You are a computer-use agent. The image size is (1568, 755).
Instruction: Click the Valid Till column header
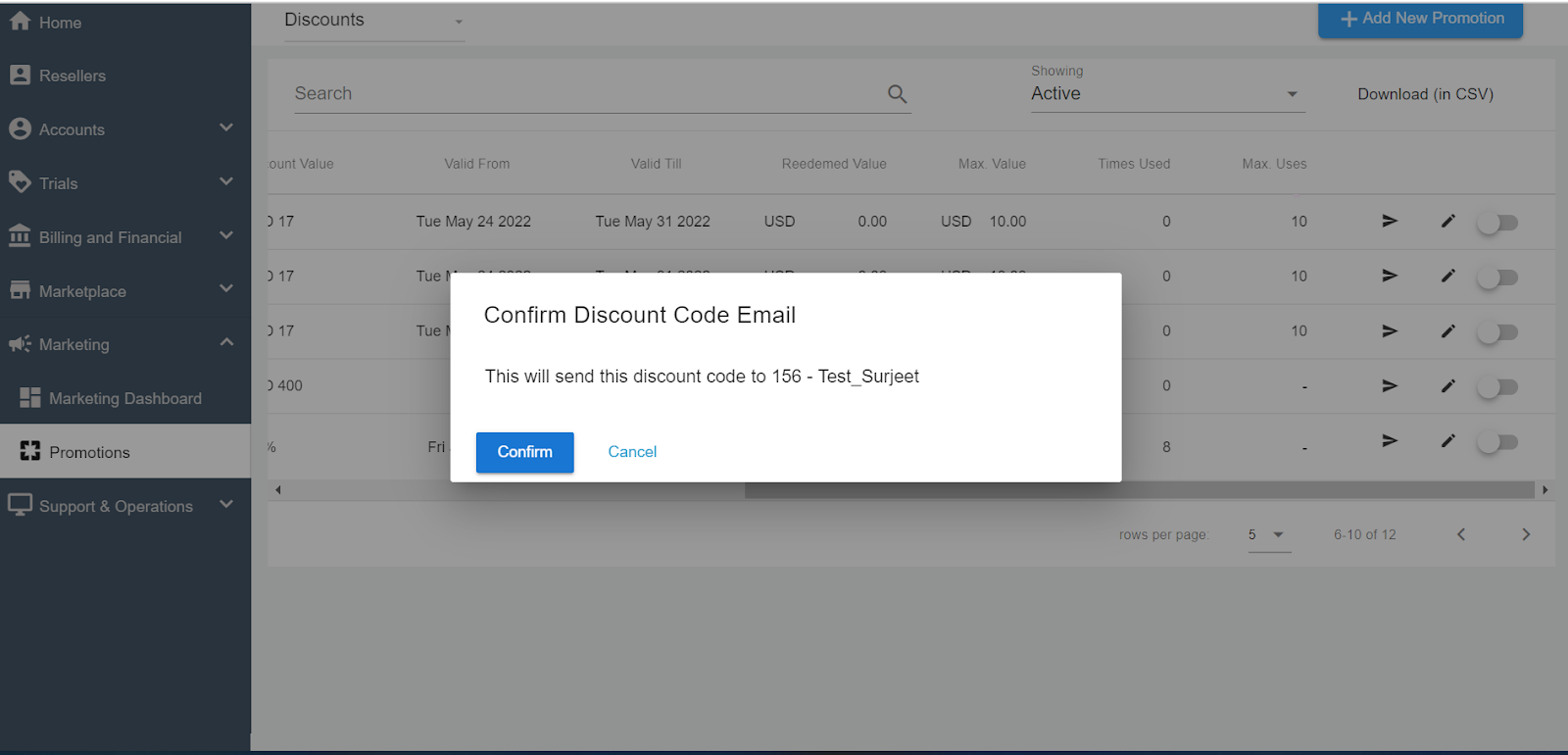coord(657,164)
